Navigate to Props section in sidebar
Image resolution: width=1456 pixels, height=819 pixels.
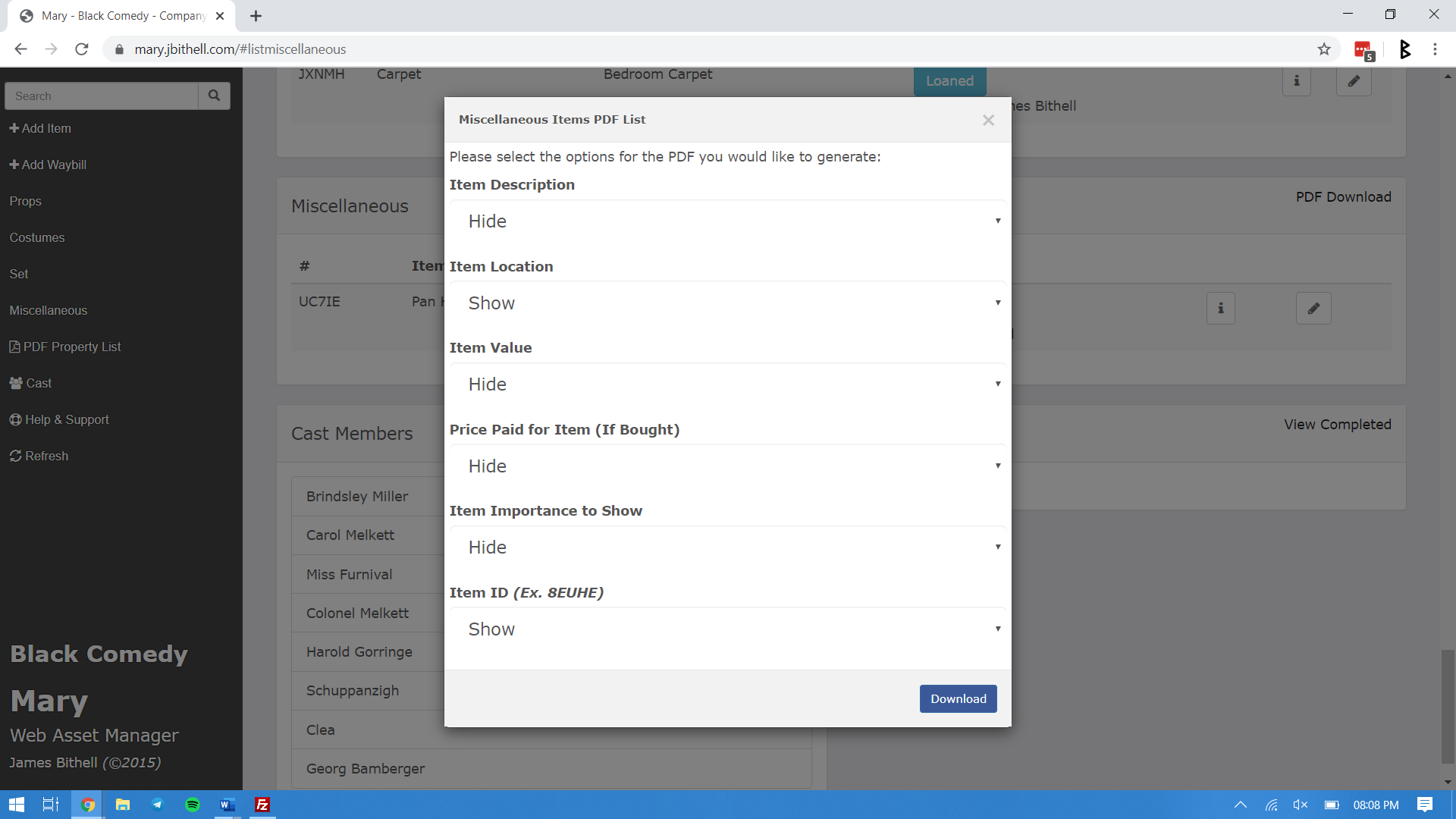pos(25,201)
